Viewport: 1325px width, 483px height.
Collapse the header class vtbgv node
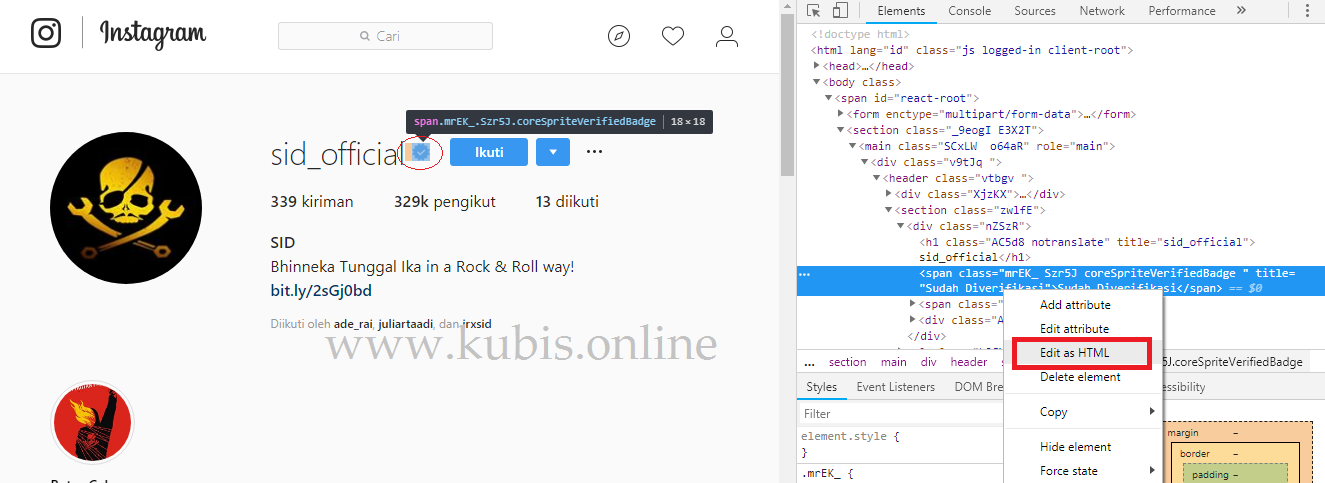tap(877, 178)
